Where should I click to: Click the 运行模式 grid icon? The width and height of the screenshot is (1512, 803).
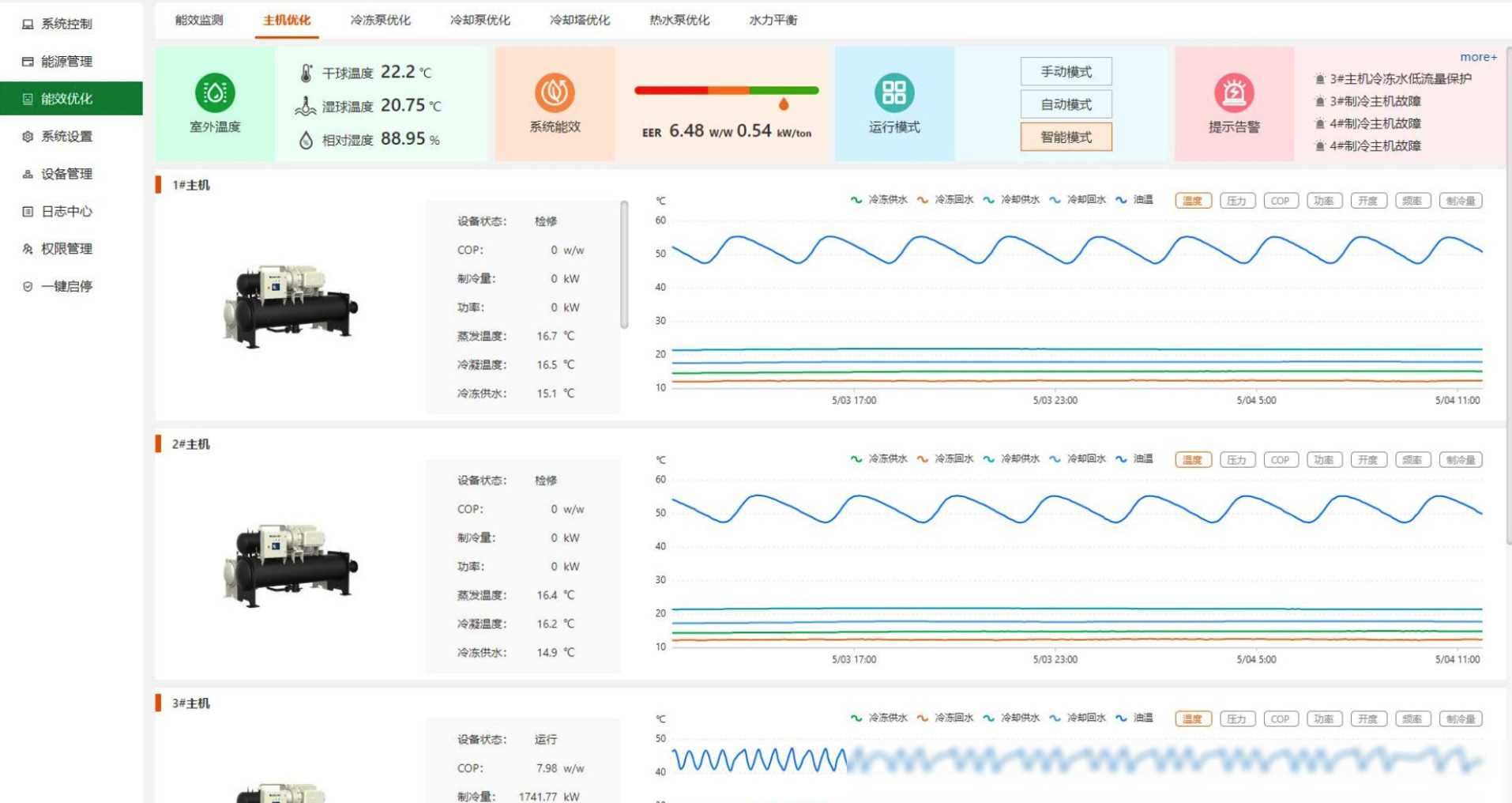tap(894, 92)
